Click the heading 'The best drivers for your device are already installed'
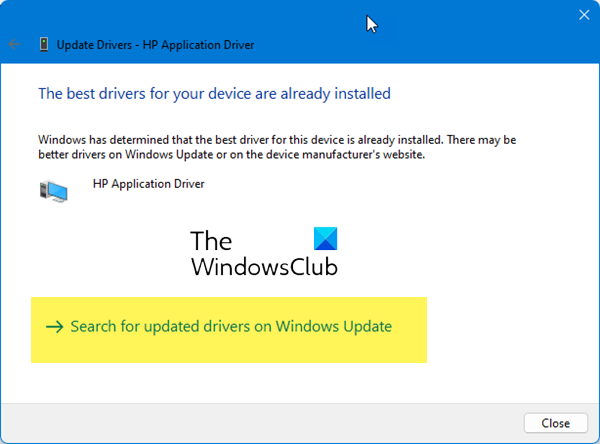Screen dimensions: 600x444 pos(214,94)
